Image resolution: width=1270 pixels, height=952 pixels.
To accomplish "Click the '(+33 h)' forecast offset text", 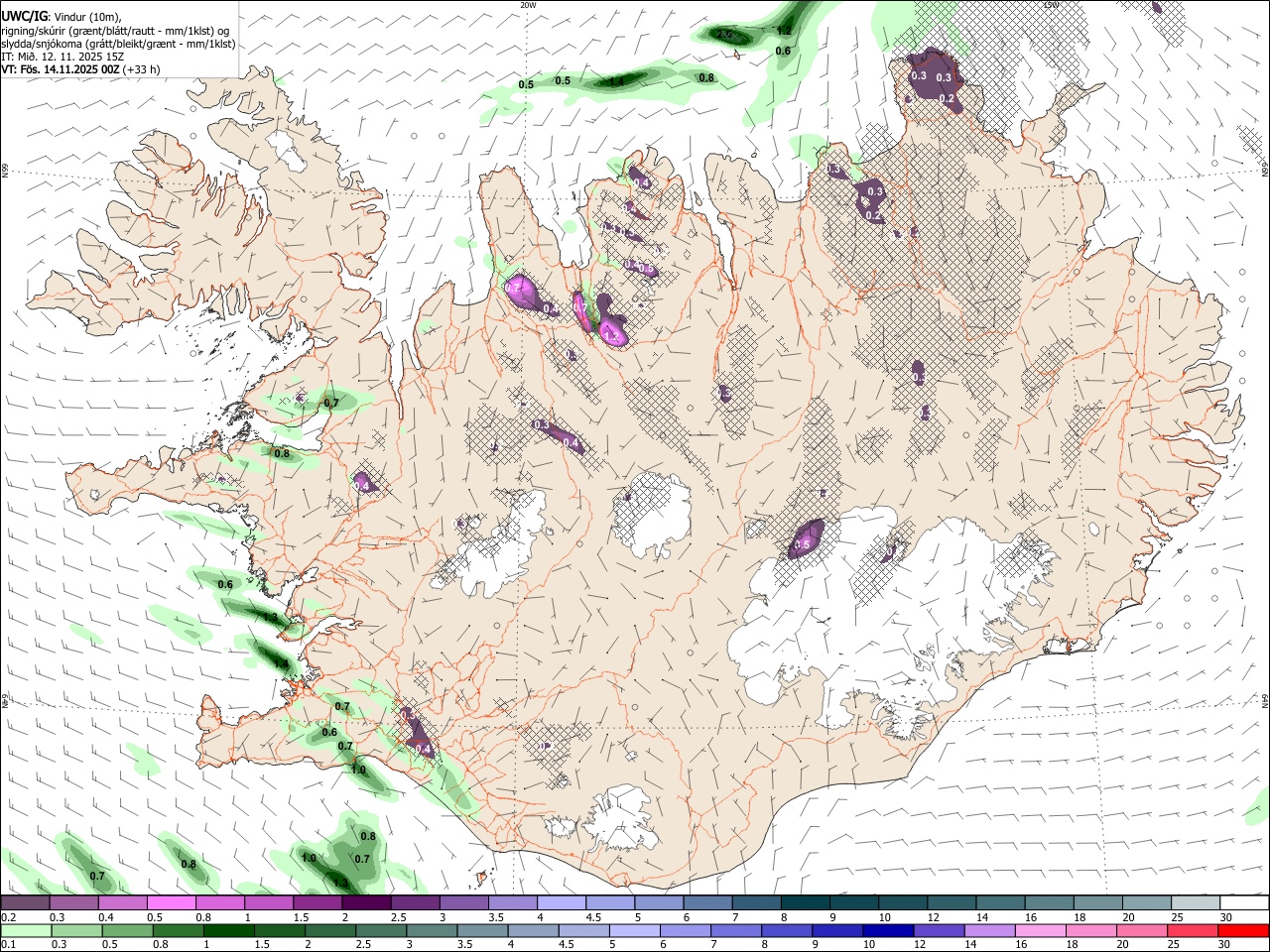I will [x=141, y=69].
